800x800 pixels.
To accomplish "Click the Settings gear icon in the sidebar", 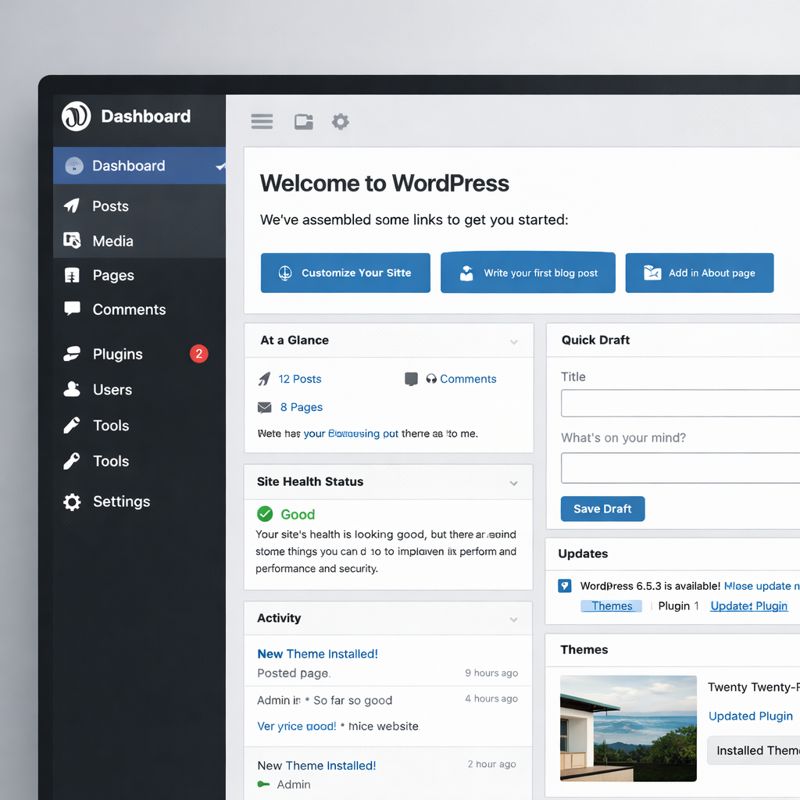I will coord(72,502).
